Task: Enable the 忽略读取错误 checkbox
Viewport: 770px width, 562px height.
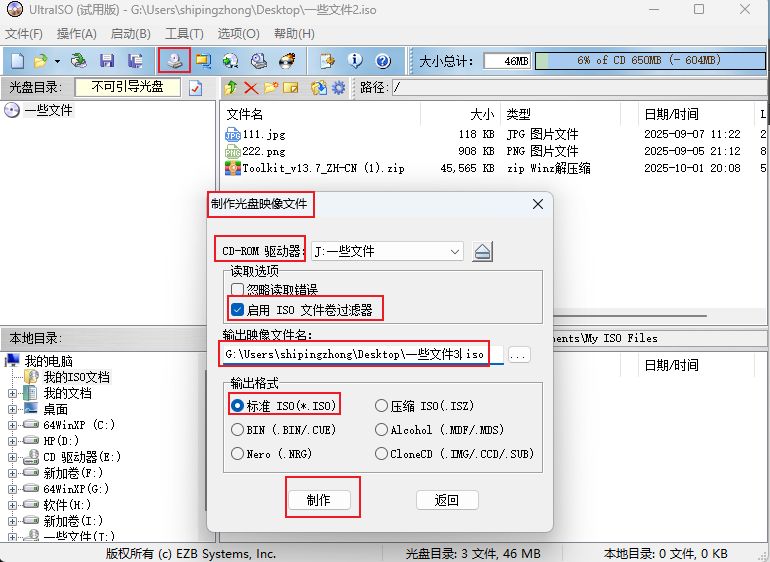Action: pyautogui.click(x=238, y=290)
